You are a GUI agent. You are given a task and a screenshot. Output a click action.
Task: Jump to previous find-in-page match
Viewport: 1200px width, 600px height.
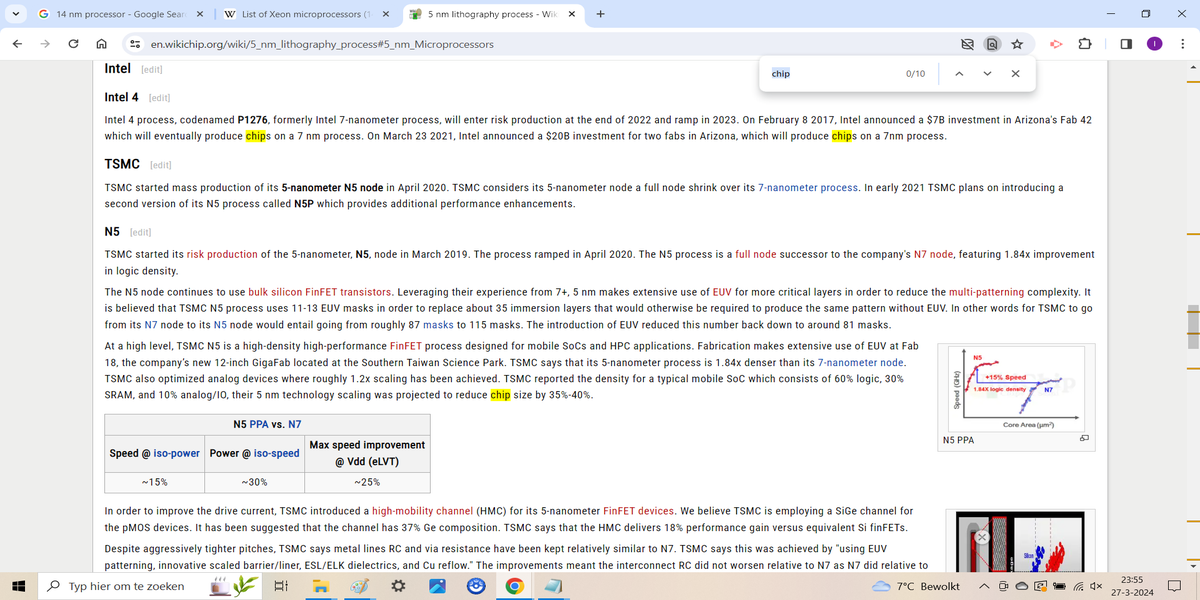[958, 74]
